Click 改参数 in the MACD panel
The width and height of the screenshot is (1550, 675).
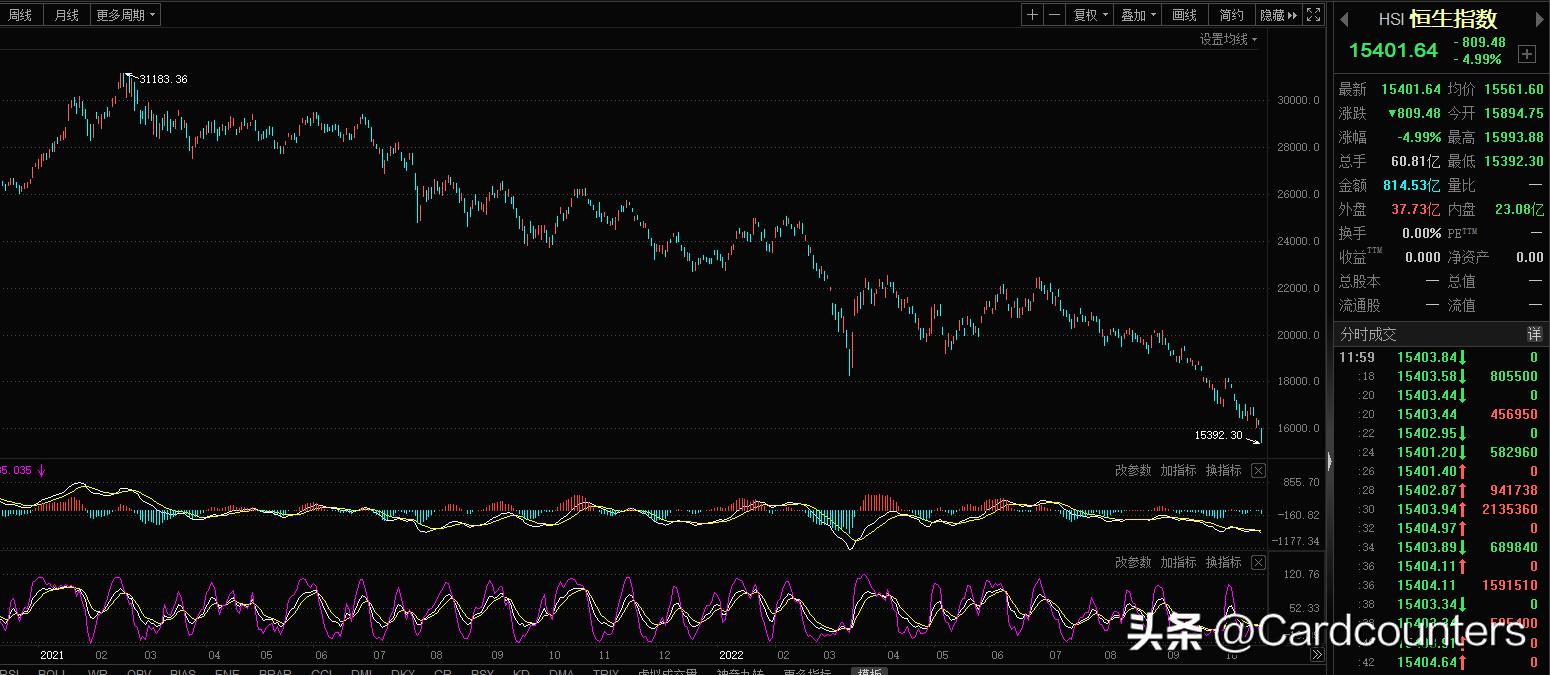(1133, 471)
